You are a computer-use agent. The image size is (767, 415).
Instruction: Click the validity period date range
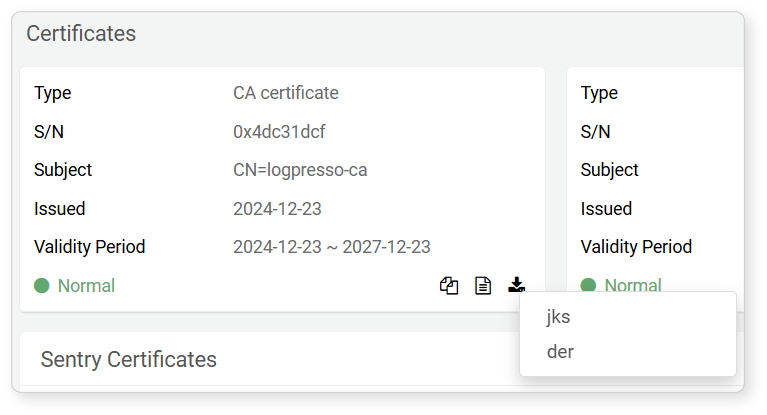pos(332,247)
